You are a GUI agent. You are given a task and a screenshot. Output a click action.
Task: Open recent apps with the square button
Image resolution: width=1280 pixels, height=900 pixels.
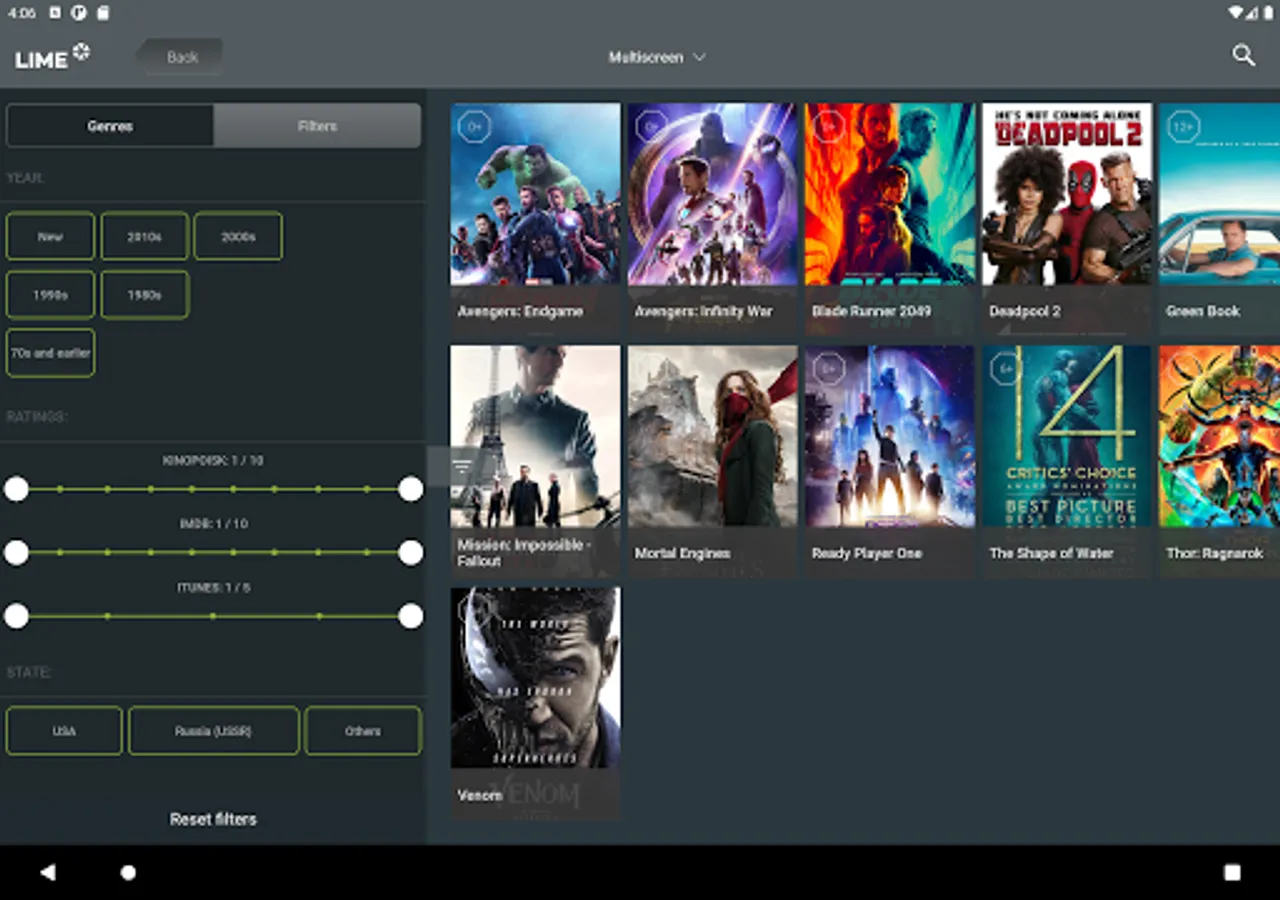pos(1232,872)
